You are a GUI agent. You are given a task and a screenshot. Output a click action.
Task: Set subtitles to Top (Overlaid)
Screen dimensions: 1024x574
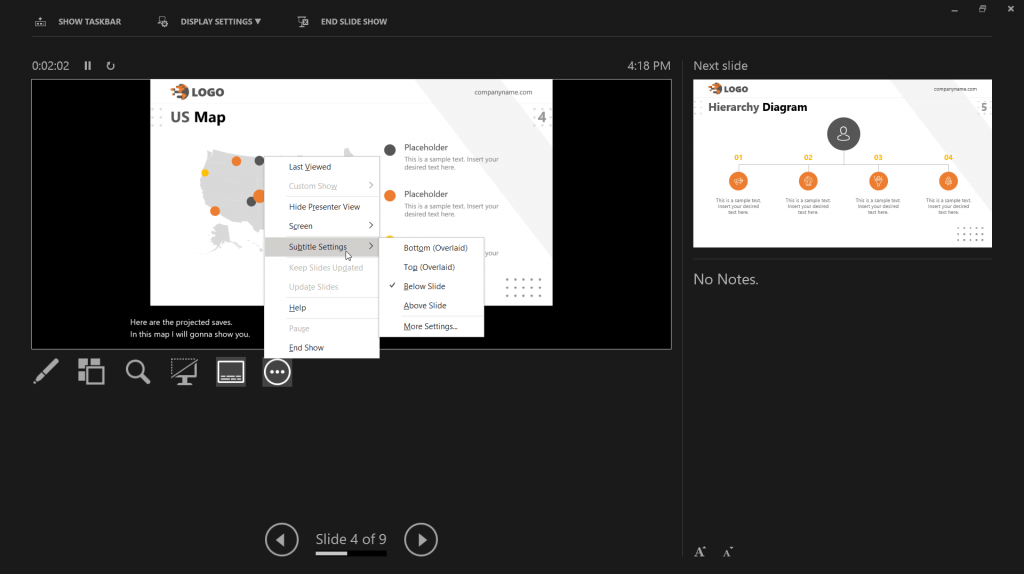pyautogui.click(x=432, y=266)
